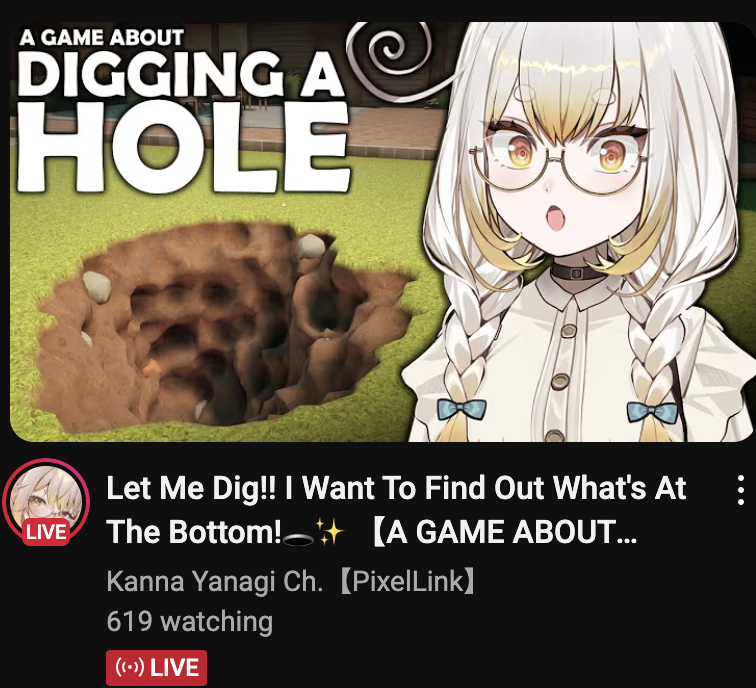The width and height of the screenshot is (756, 688).
Task: Click the big HOLE text on thumbnail
Action: [x=183, y=147]
